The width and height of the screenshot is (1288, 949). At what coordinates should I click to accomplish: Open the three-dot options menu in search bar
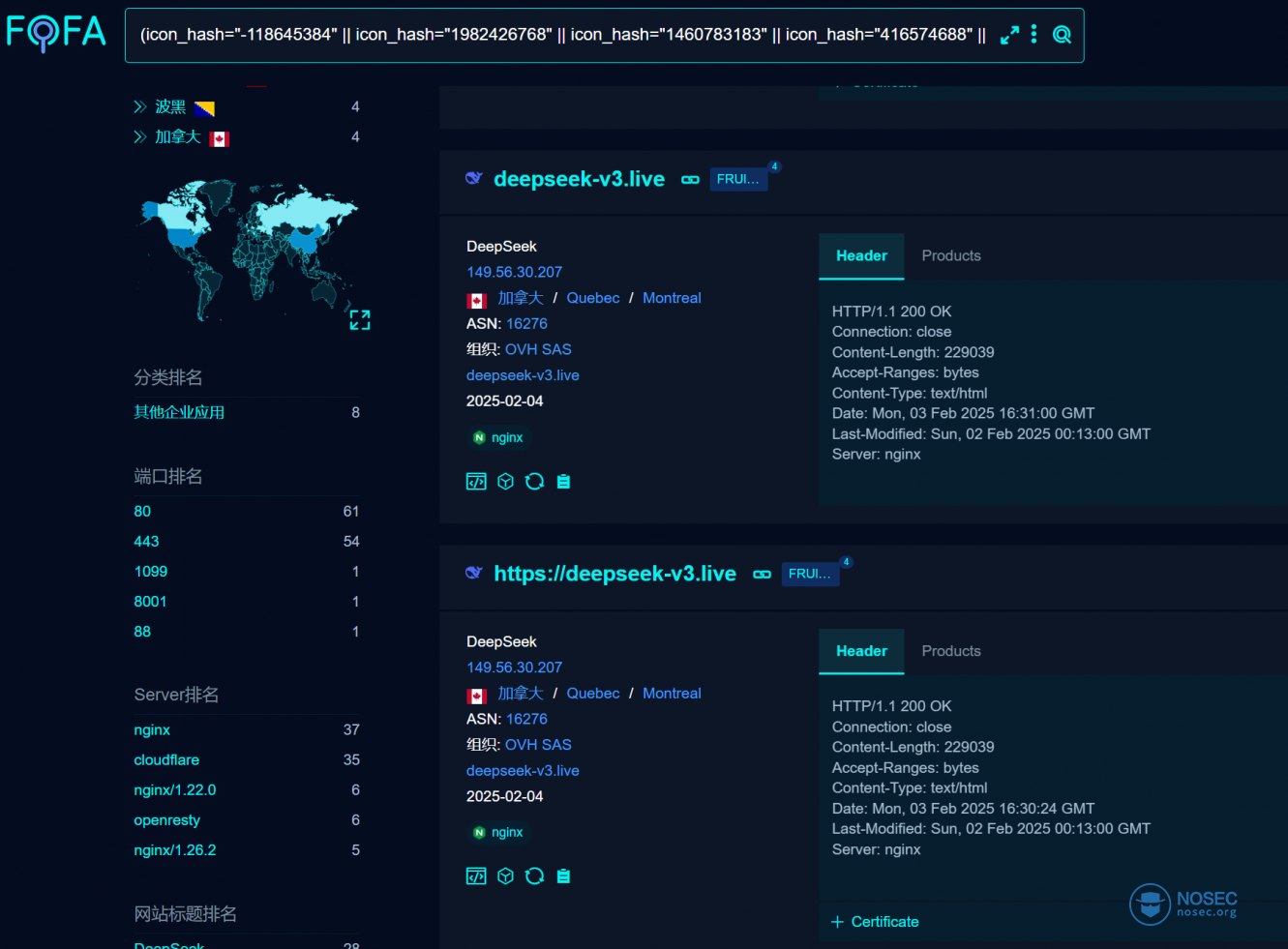click(1034, 34)
